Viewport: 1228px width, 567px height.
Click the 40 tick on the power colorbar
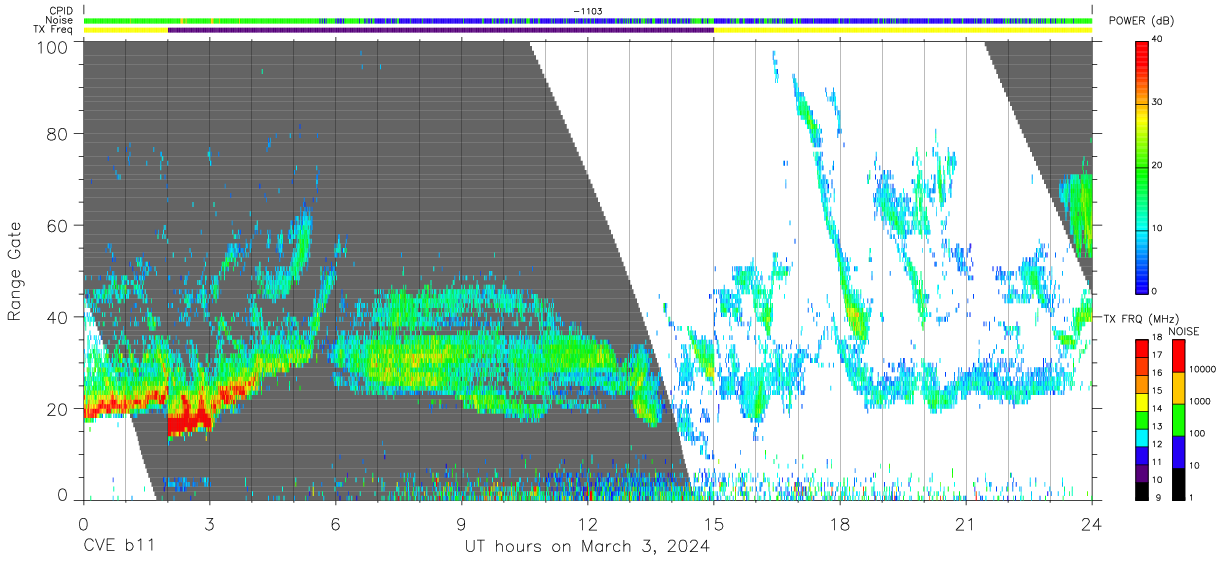pyautogui.click(x=1157, y=39)
